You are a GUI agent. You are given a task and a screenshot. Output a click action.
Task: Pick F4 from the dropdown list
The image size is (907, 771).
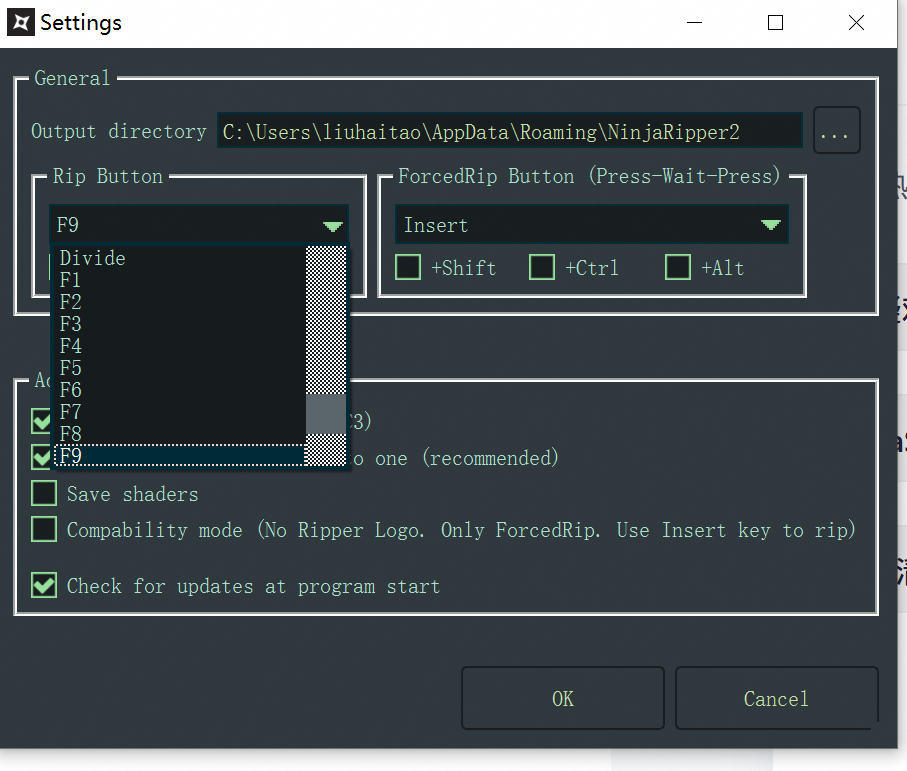(179, 346)
